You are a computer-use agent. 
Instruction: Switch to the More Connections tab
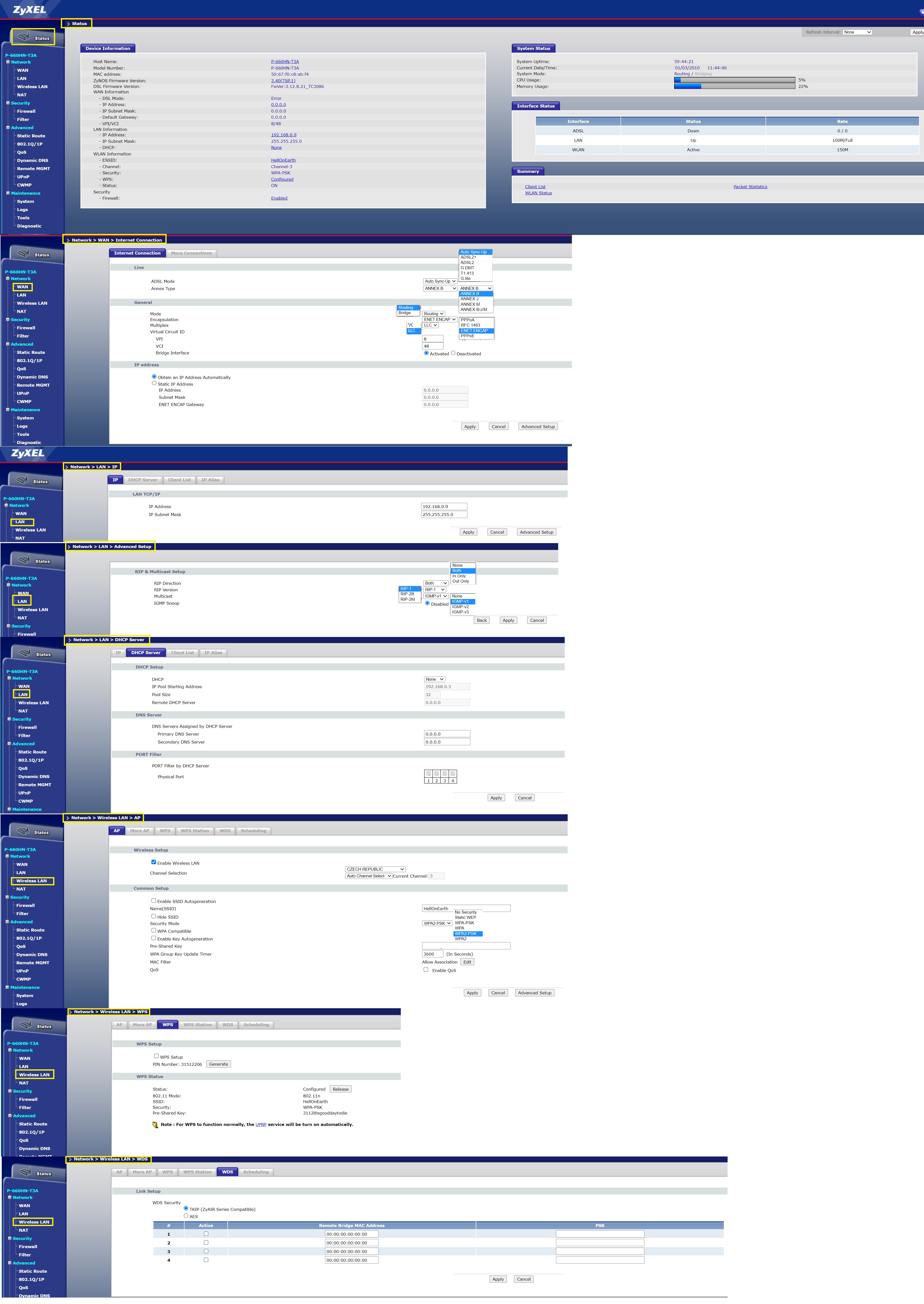[x=191, y=253]
